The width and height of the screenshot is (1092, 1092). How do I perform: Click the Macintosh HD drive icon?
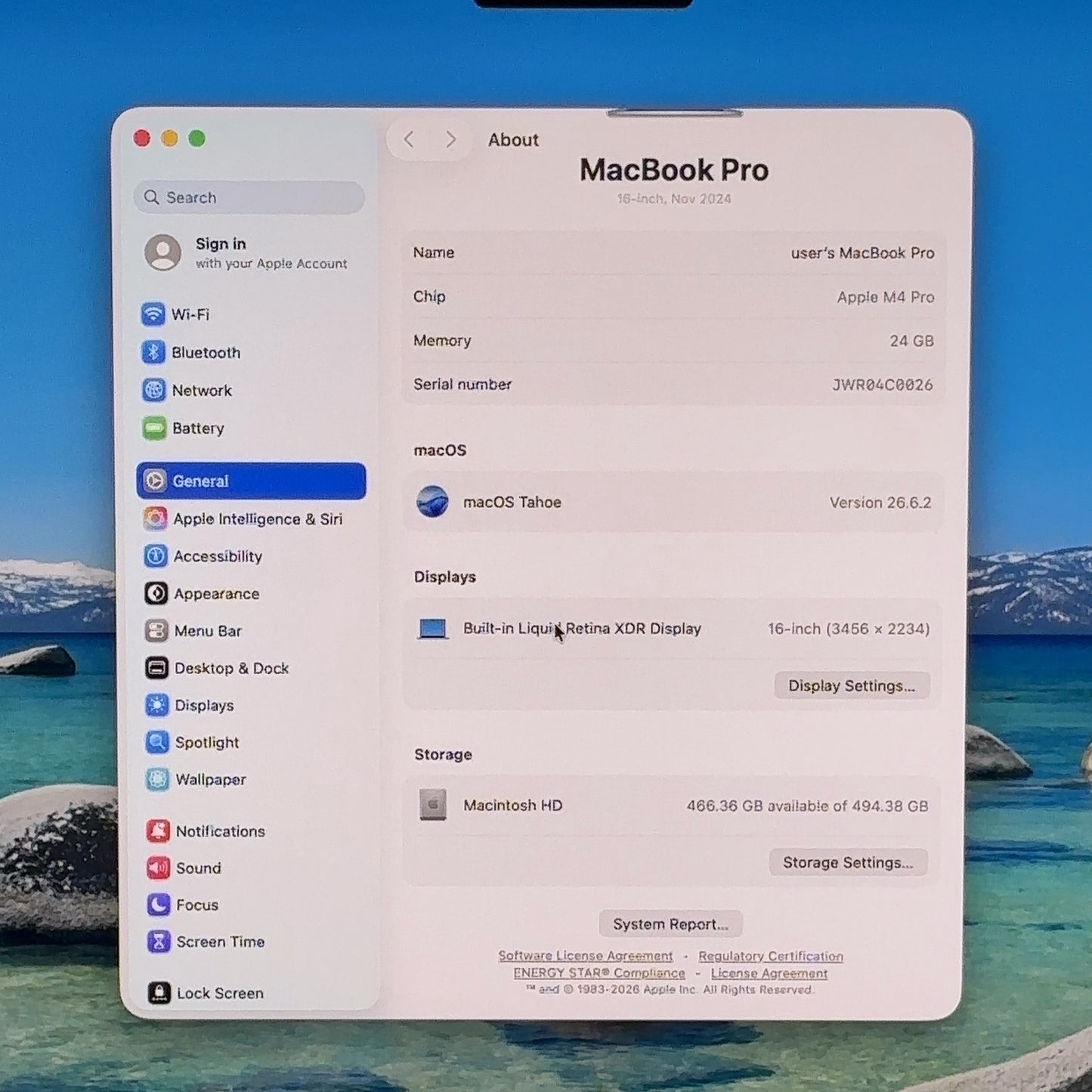coord(433,805)
